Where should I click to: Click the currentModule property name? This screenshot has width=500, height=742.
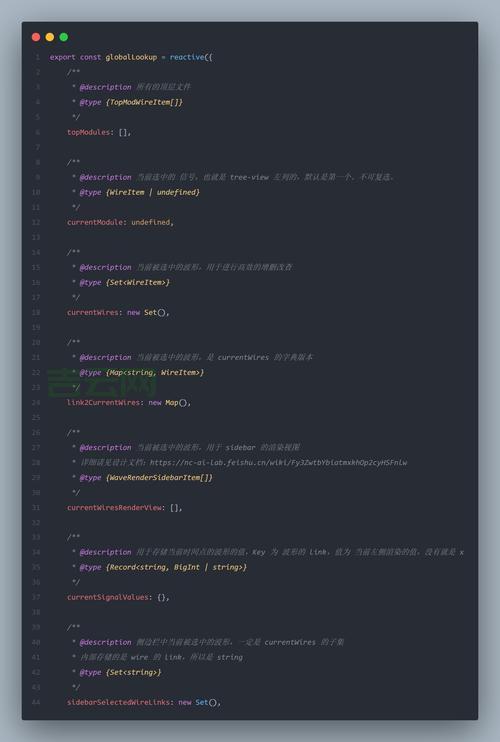(95, 222)
